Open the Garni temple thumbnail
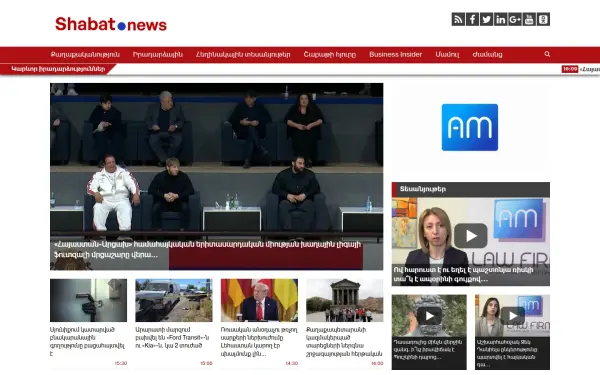The height and width of the screenshot is (375, 600). click(x=344, y=300)
